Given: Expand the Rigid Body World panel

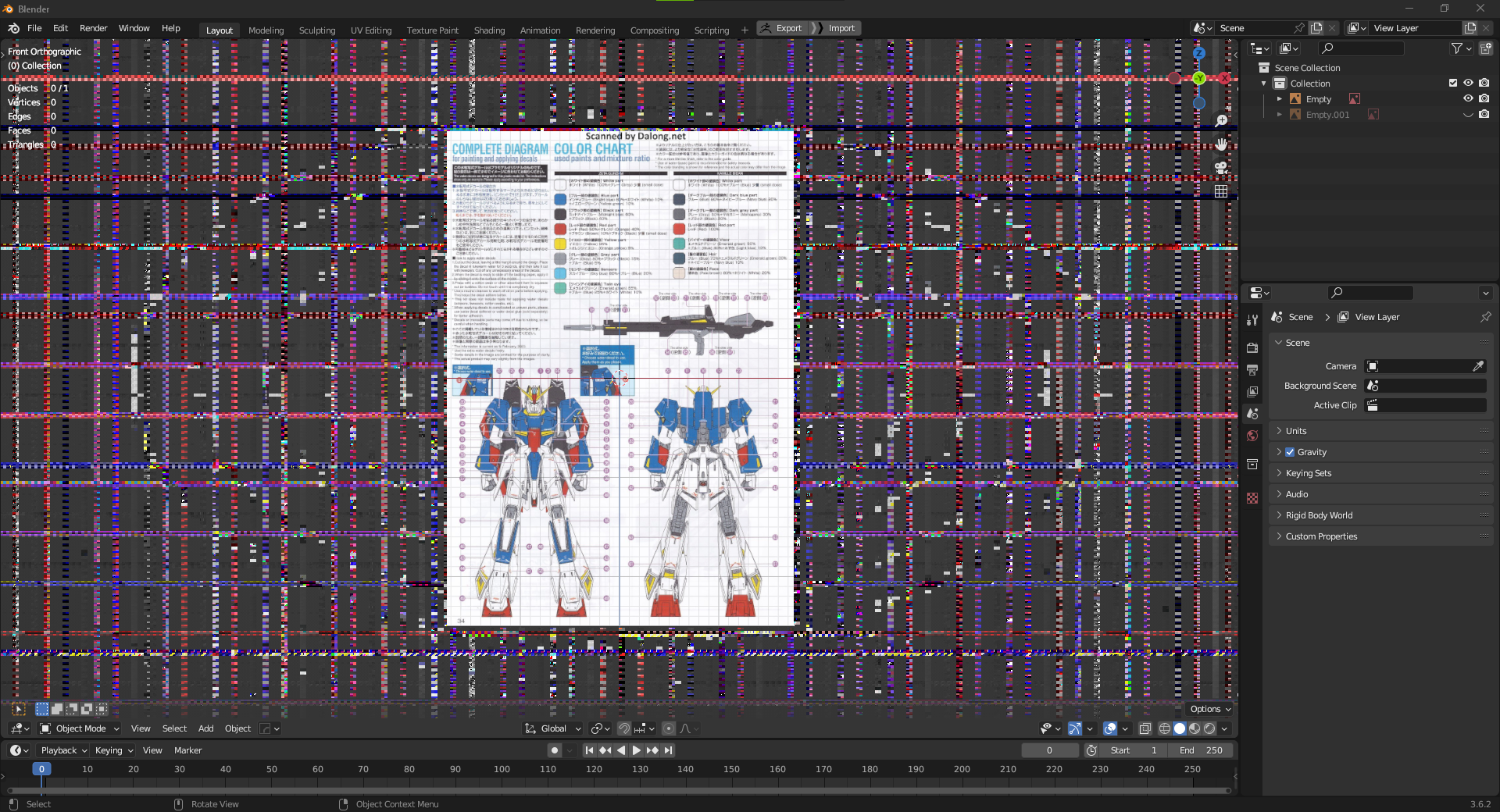Looking at the screenshot, I should (1319, 515).
